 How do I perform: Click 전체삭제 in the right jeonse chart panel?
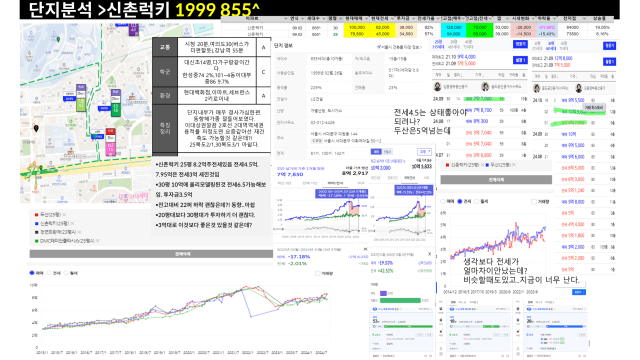tap(496, 180)
